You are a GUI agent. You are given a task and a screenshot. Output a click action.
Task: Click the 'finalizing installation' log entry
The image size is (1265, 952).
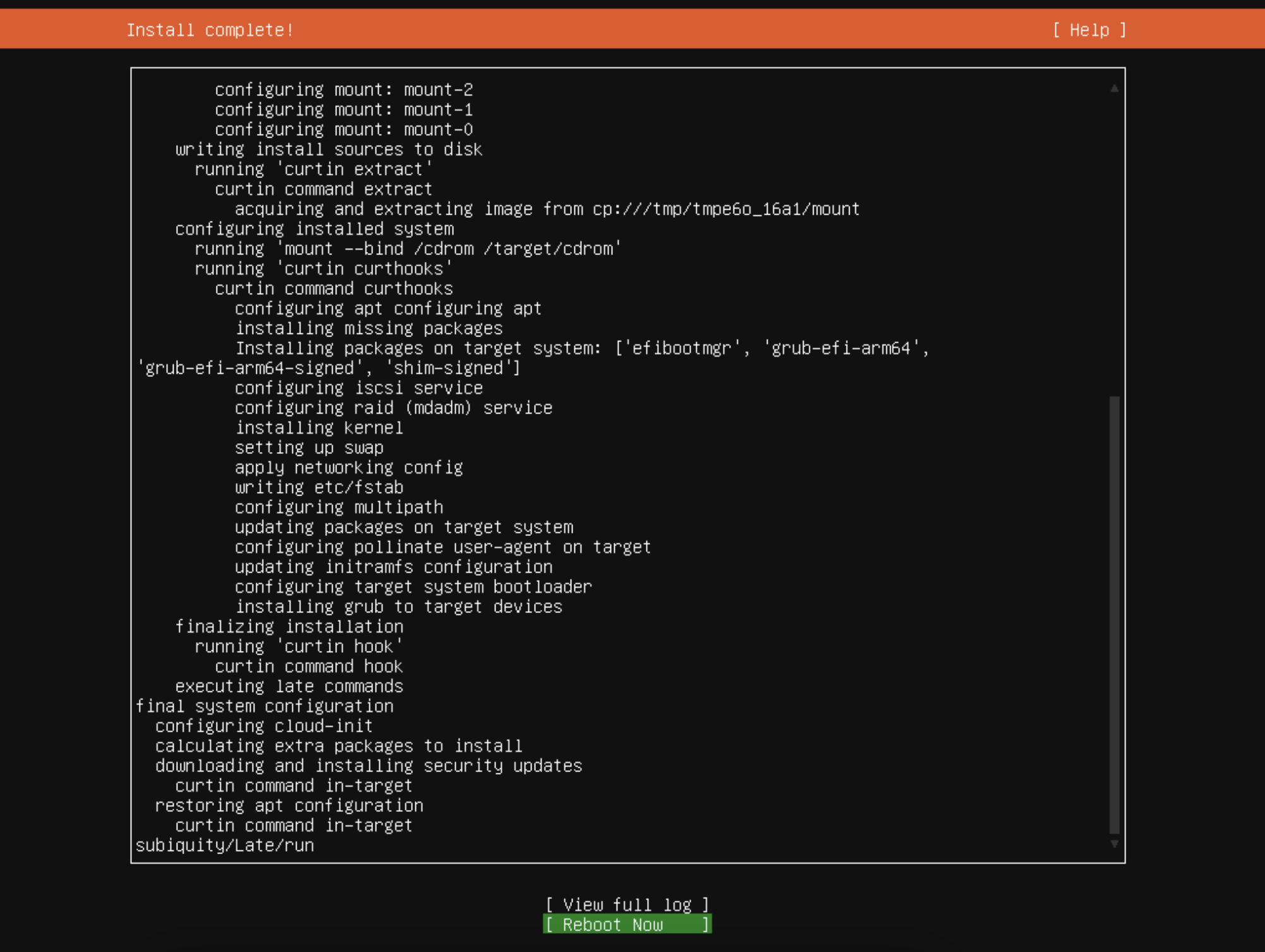point(289,626)
